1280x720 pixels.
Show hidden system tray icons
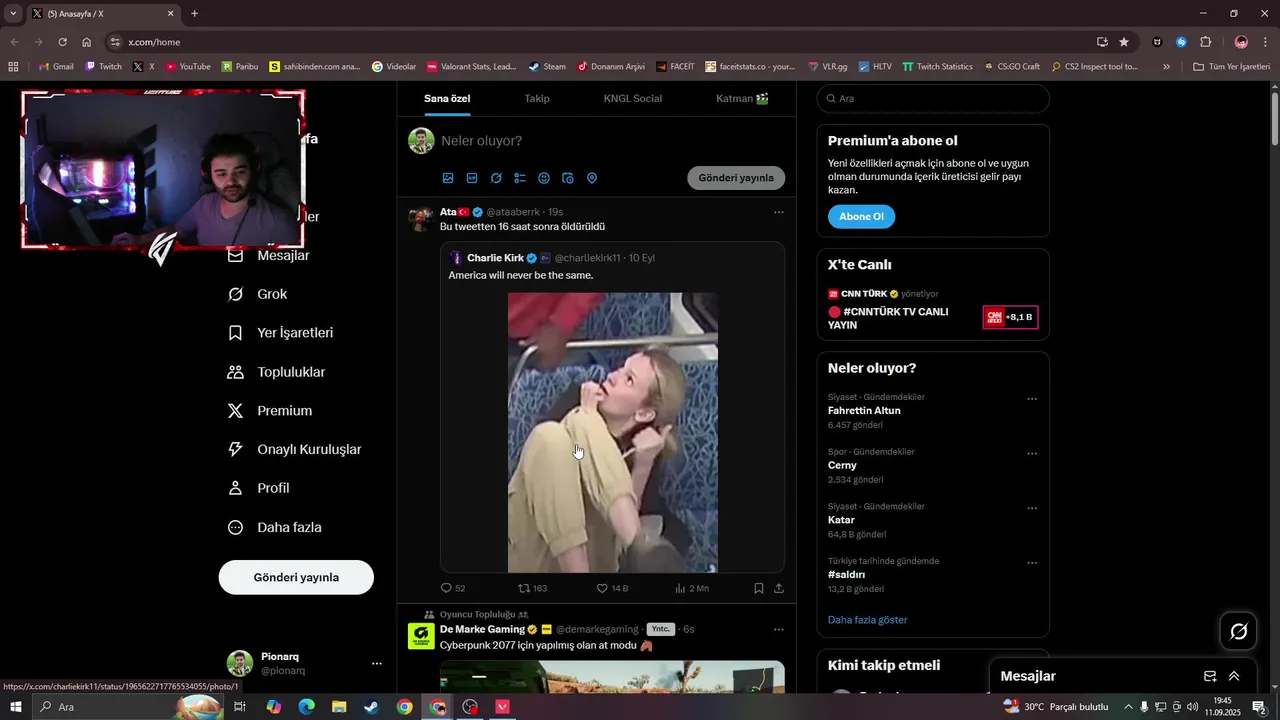tap(1128, 707)
